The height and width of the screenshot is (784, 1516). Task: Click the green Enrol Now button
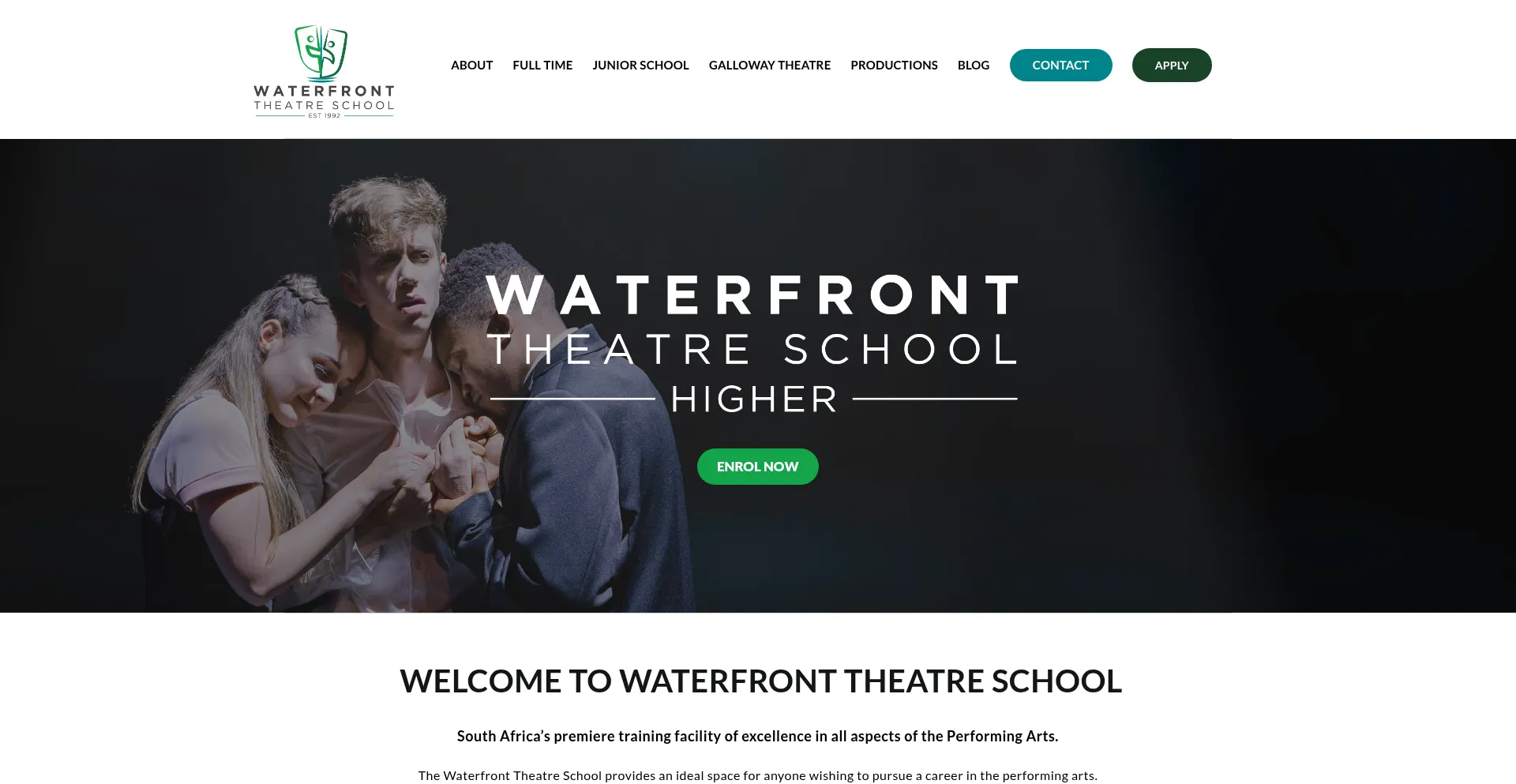point(757,467)
